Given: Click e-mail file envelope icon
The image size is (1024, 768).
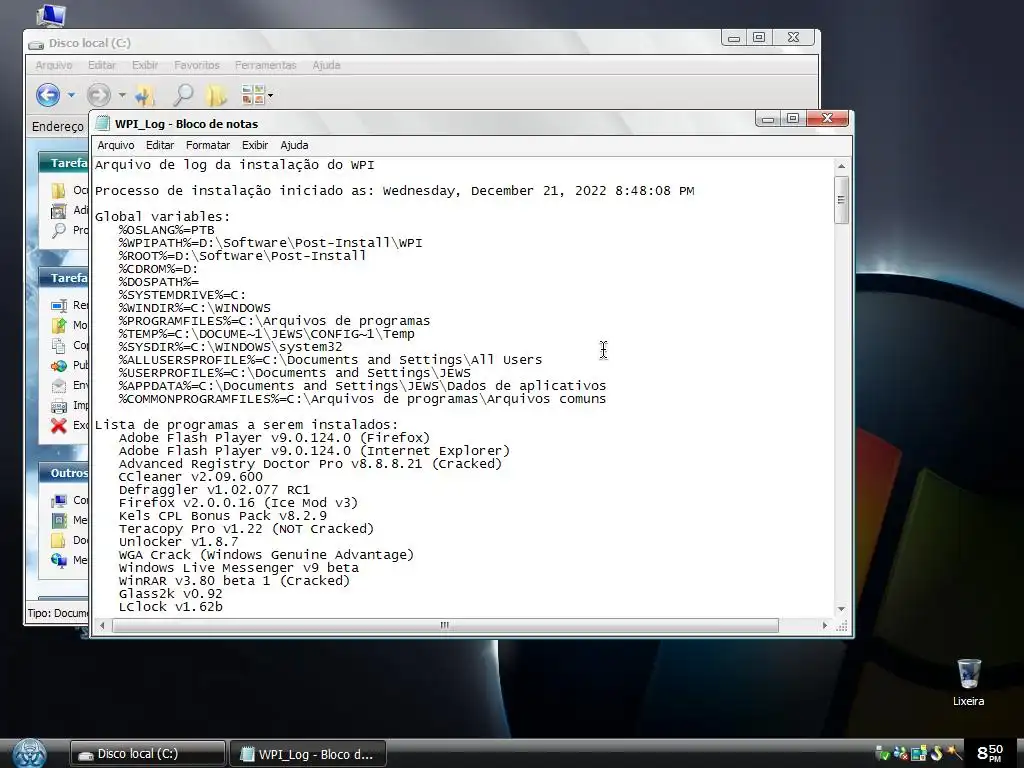Looking at the screenshot, I should tap(59, 385).
